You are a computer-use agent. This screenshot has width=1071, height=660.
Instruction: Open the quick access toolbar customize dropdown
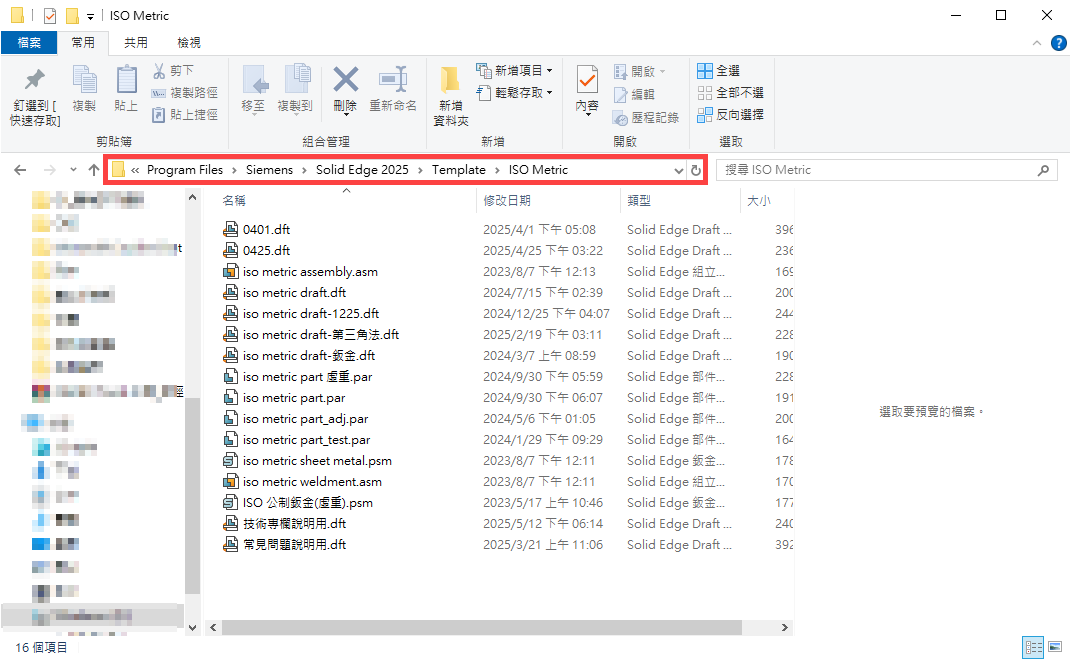(x=90, y=16)
